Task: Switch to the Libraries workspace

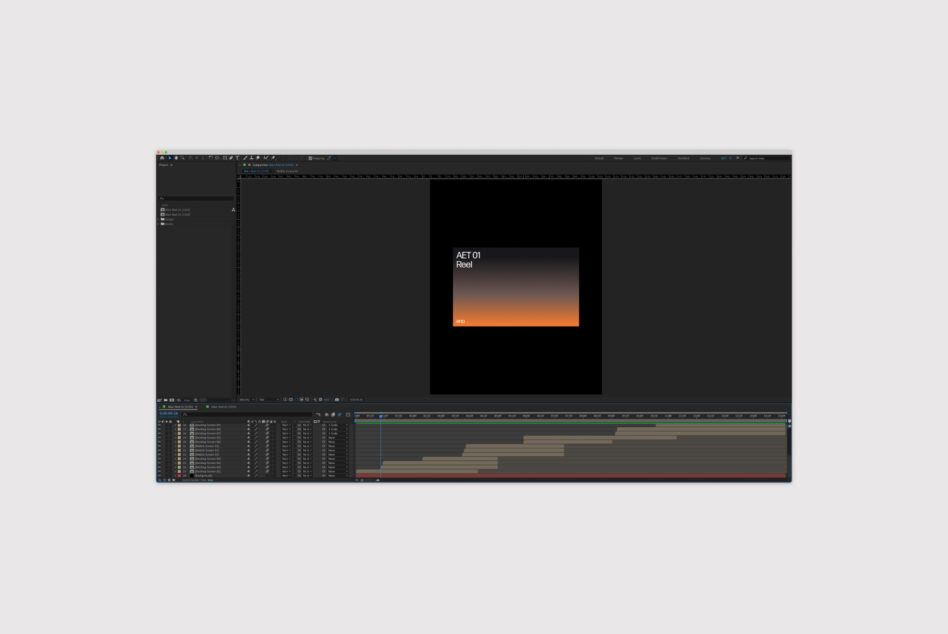Action: [705, 158]
